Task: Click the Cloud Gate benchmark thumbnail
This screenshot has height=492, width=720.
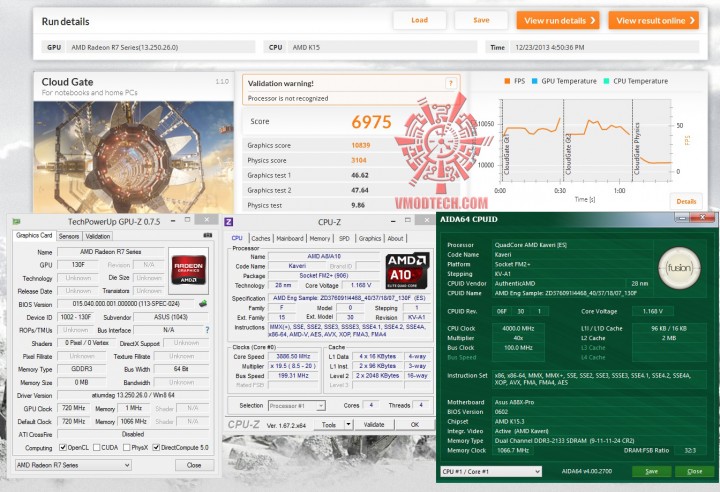Action: click(x=134, y=157)
